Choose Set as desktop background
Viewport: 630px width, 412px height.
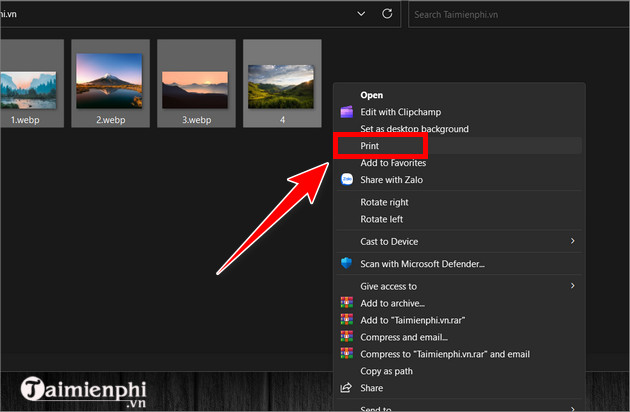point(459,129)
